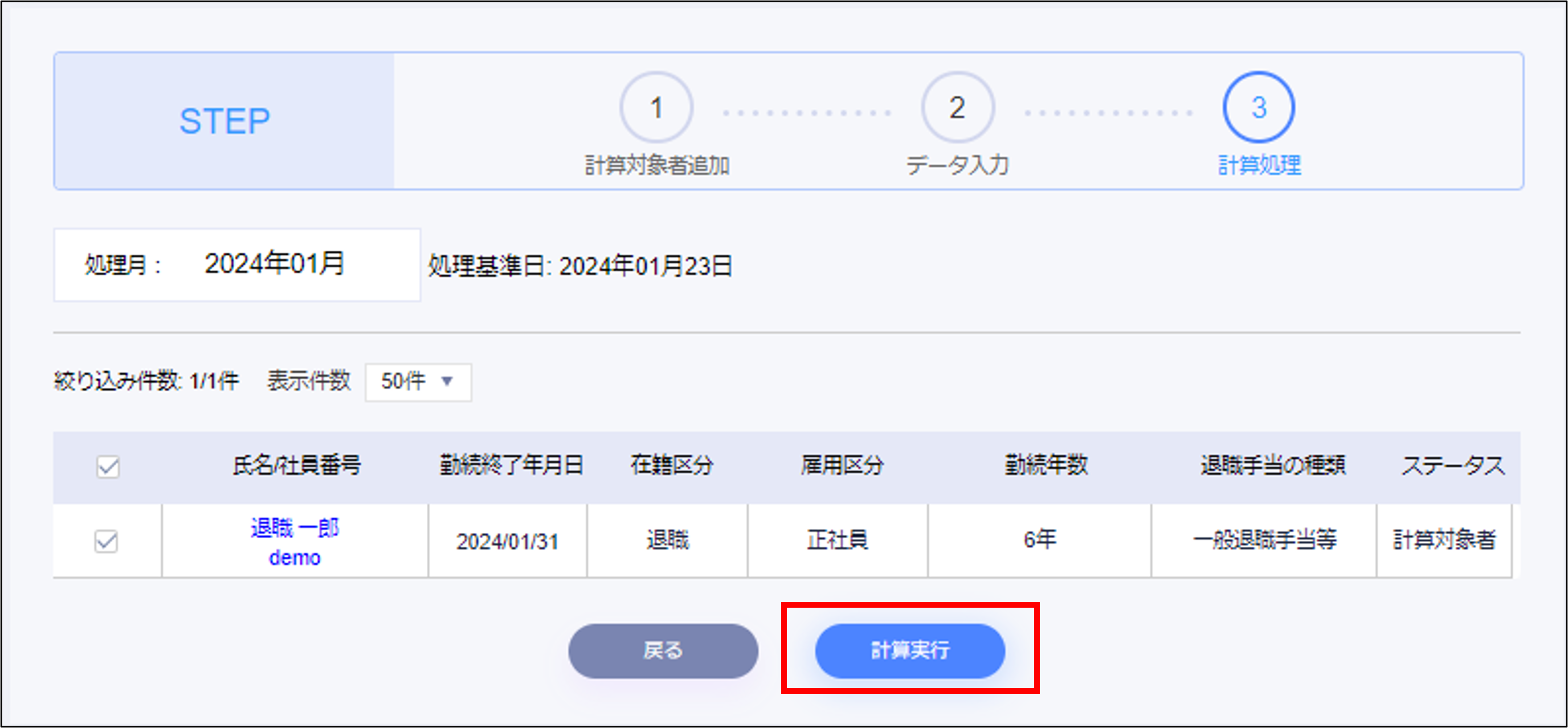The image size is (1568, 728).
Task: Open the 50件 display count dropdown
Action: [418, 382]
